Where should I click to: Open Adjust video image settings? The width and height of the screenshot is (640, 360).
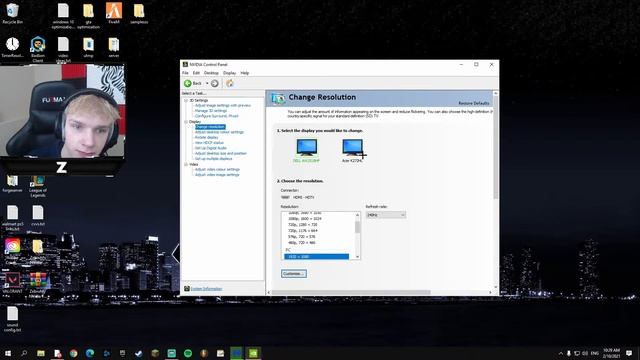(217, 175)
